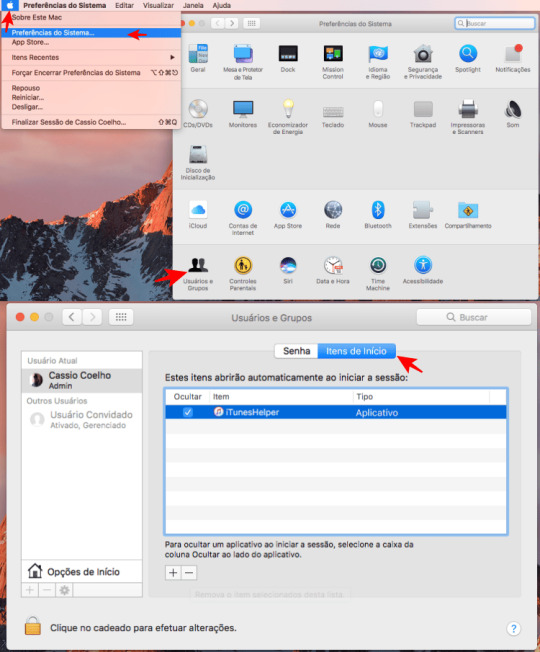This screenshot has width=540, height=652.
Task: Open the Segurança e Privacidade icon
Action: pos(423,61)
